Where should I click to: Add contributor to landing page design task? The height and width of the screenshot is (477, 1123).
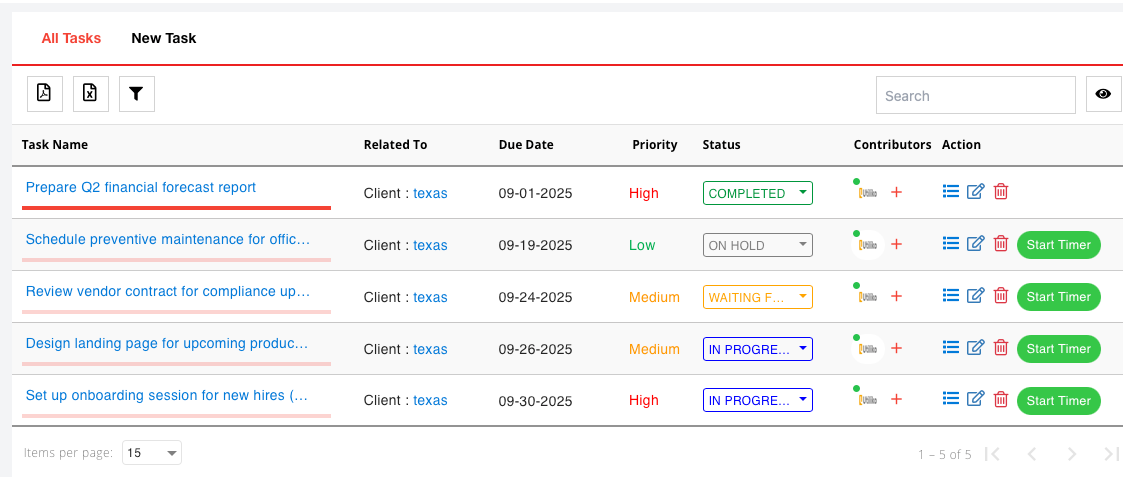click(896, 349)
